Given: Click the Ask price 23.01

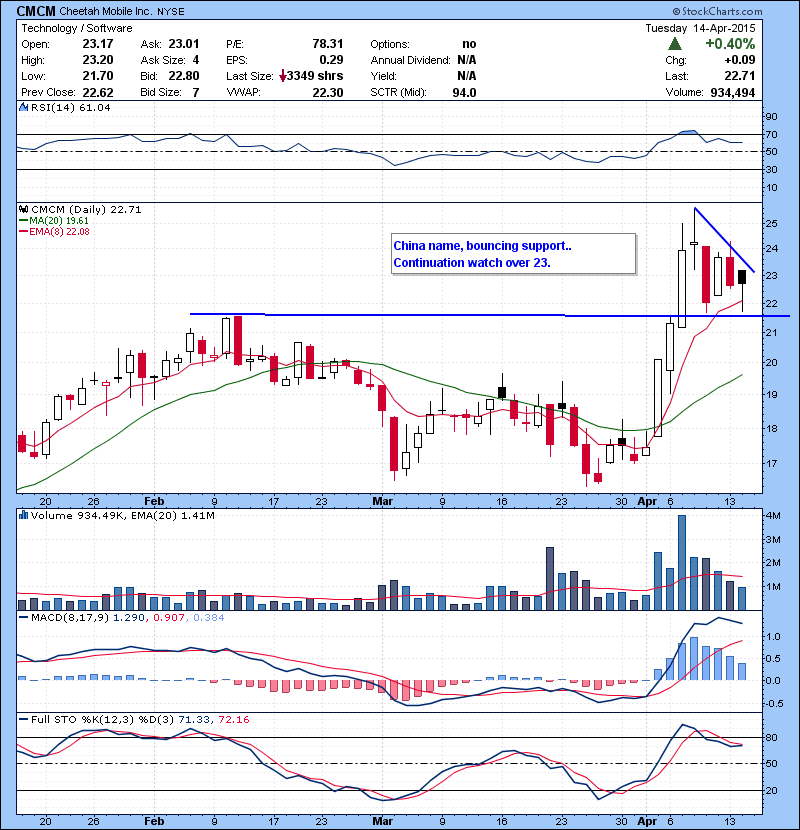Looking at the screenshot, I should point(184,44).
